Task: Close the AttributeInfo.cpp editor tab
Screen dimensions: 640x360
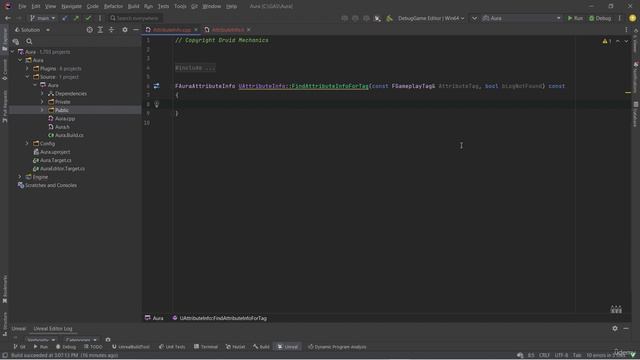Action: tap(196, 30)
